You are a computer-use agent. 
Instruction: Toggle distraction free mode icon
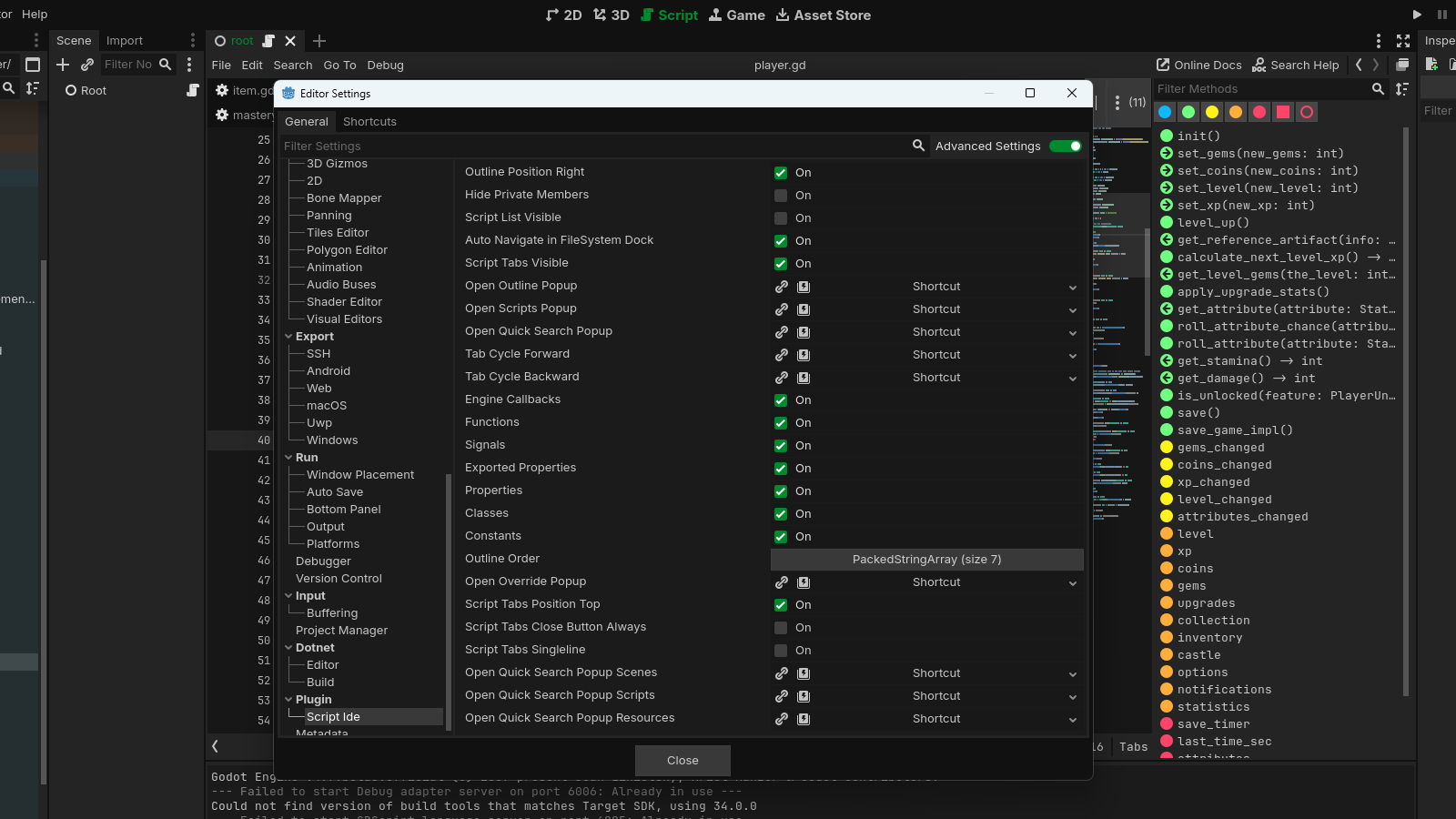point(1403,40)
